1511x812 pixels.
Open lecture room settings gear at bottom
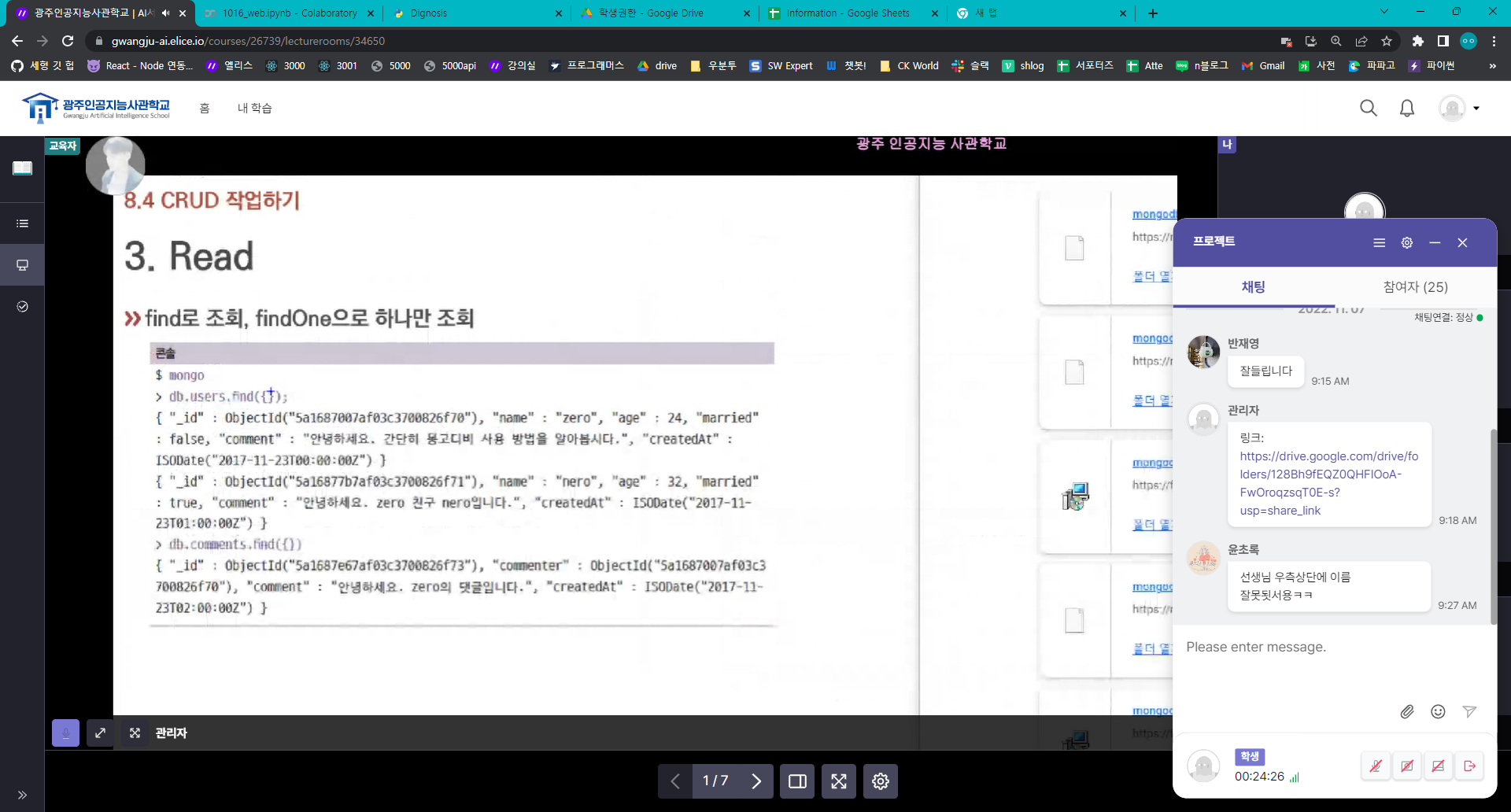tap(881, 781)
